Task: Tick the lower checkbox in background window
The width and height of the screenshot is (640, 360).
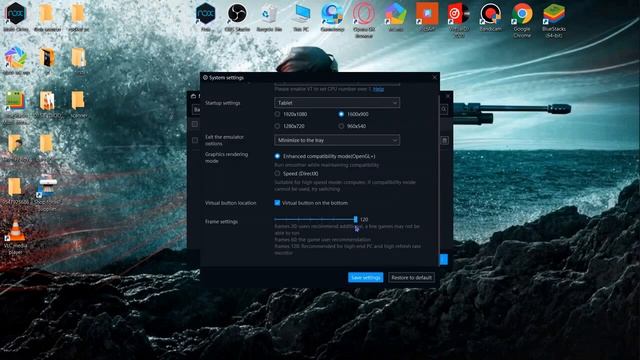Action: [195, 140]
